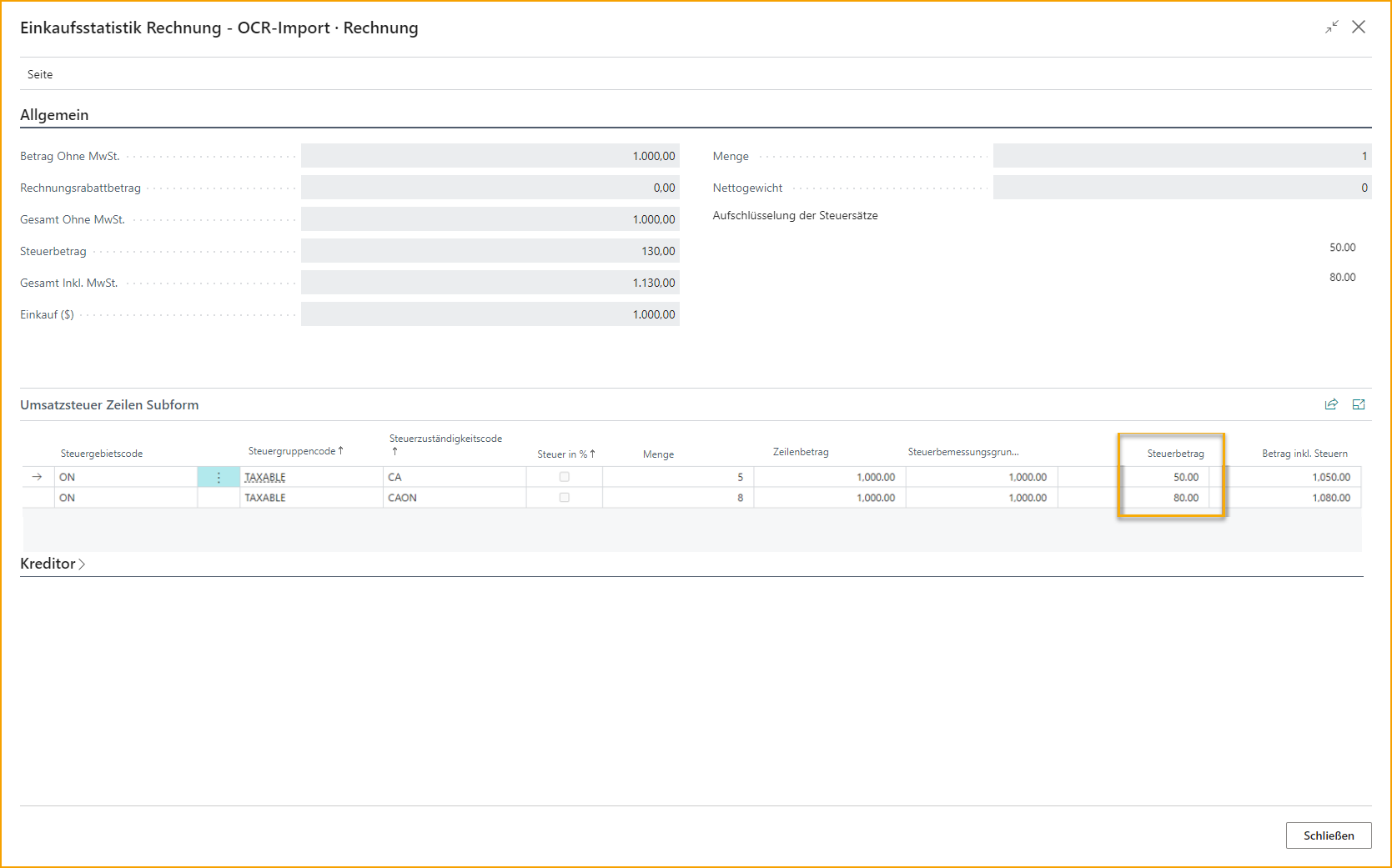
Task: Click the active row arrow indicator
Action: [x=37, y=476]
